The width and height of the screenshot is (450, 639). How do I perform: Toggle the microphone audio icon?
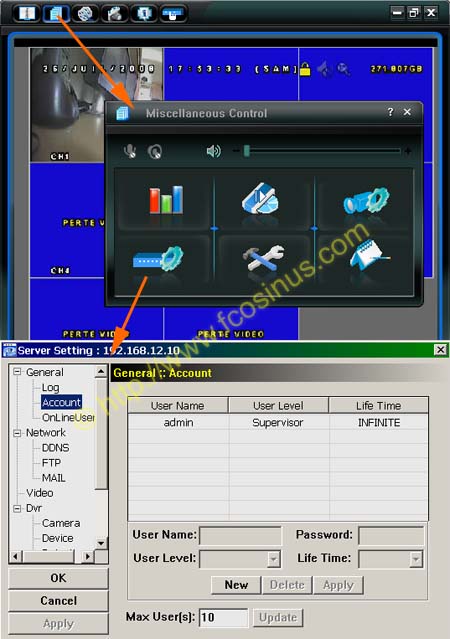click(130, 151)
